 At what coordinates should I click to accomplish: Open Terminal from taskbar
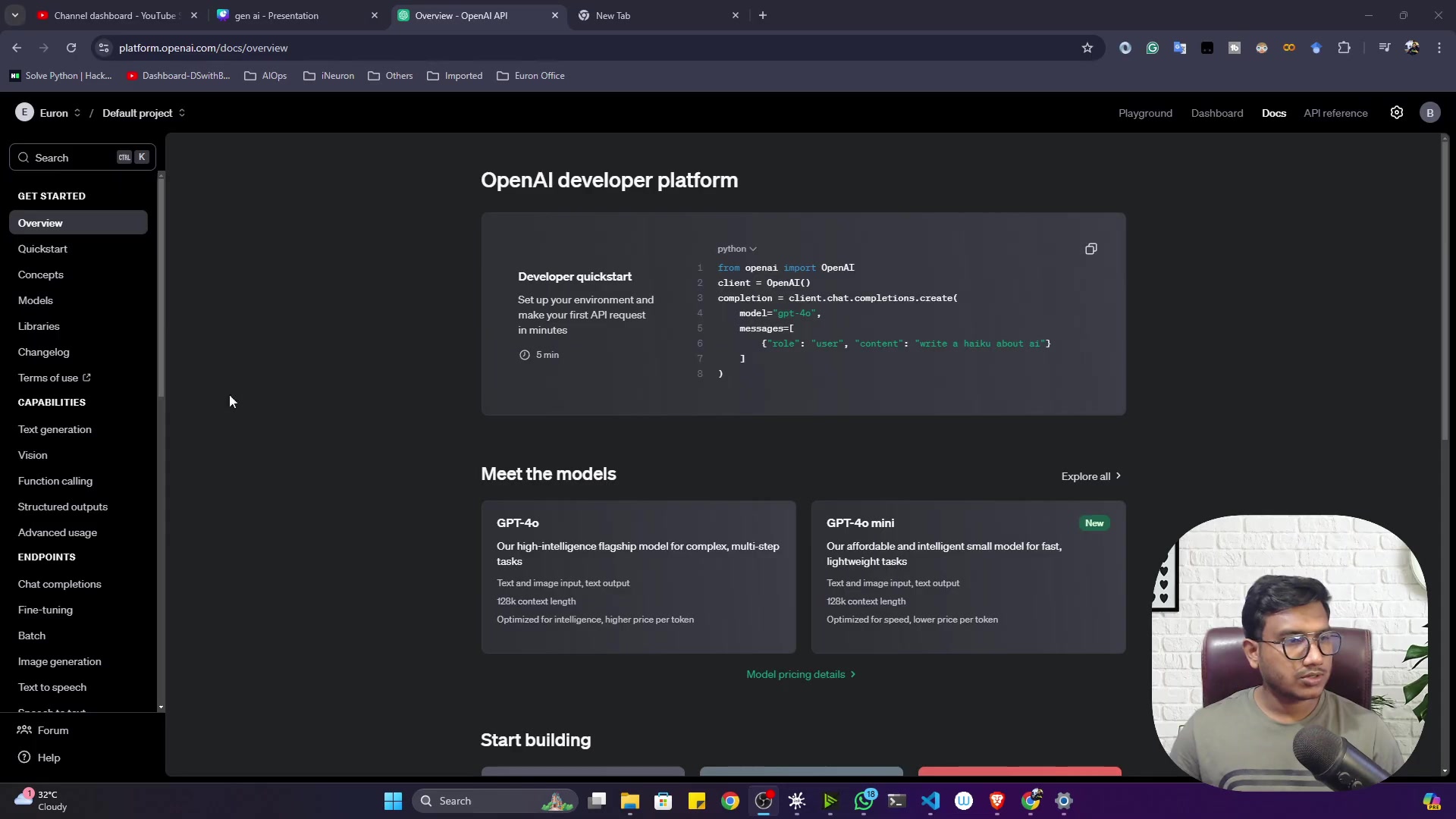pyautogui.click(x=897, y=801)
